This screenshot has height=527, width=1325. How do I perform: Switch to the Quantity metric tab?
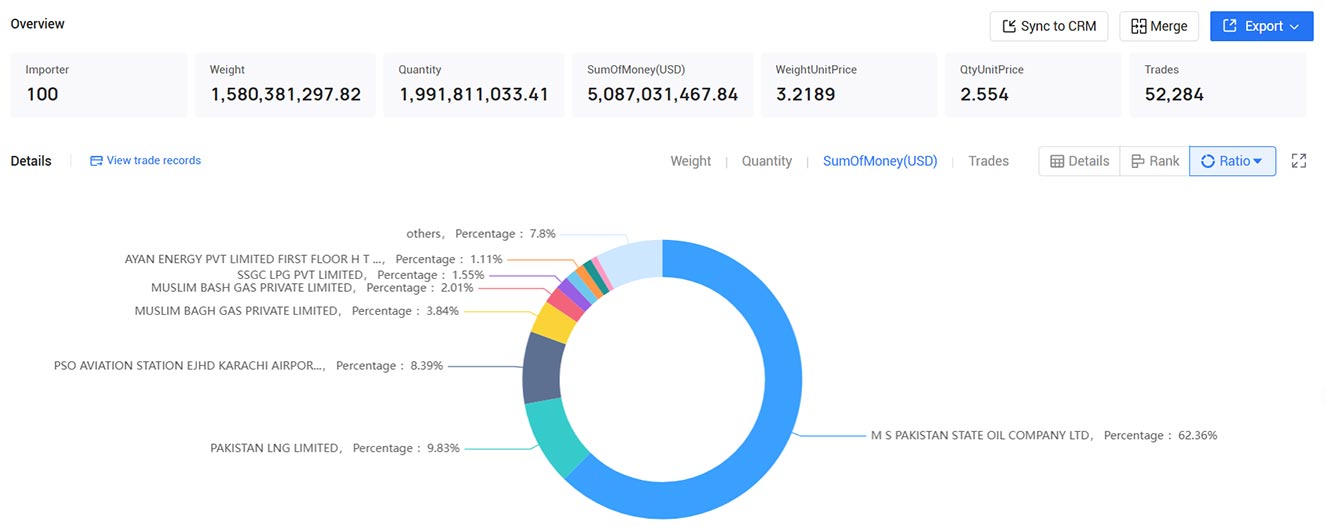pos(766,161)
